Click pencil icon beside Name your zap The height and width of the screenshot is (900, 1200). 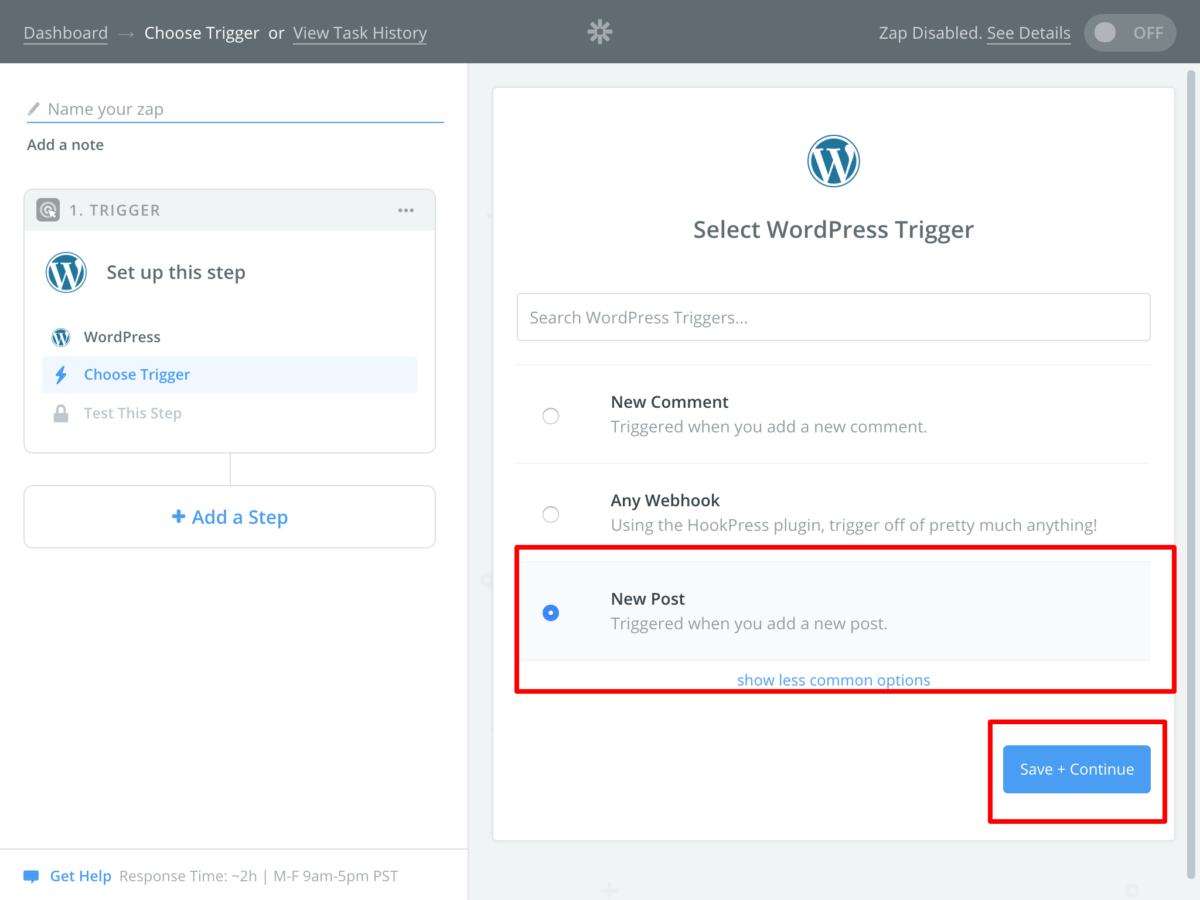(34, 109)
